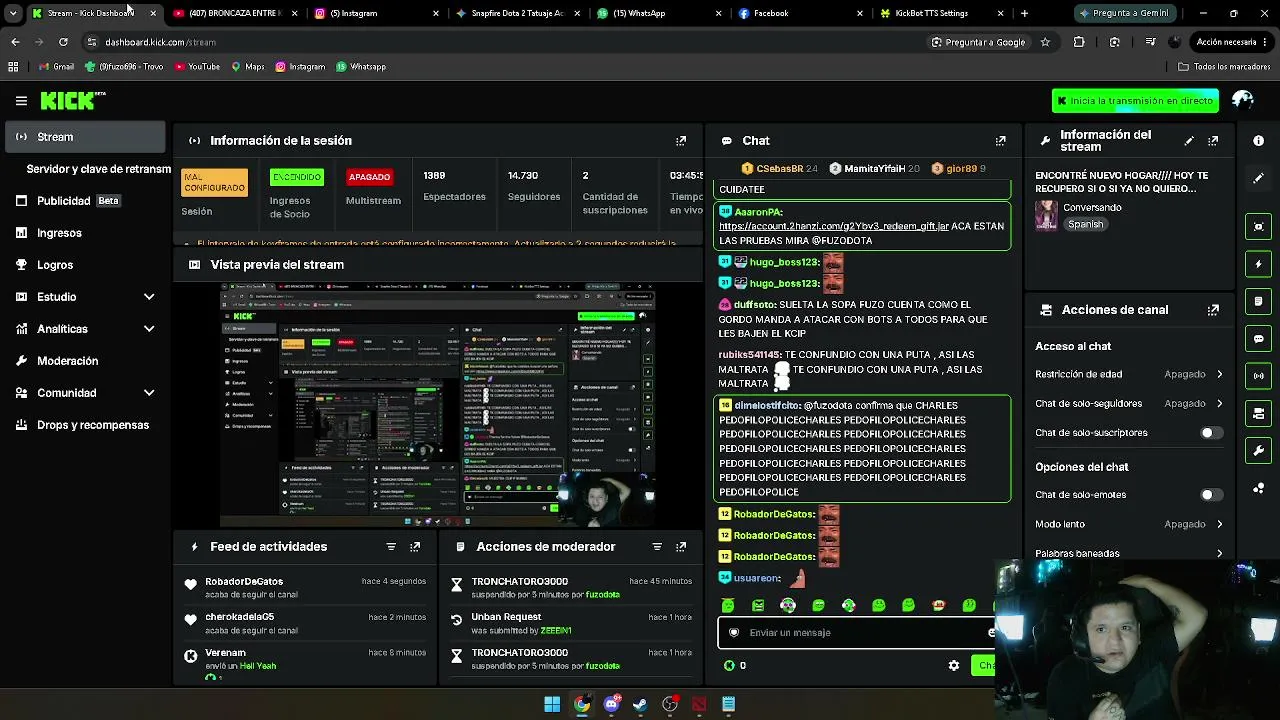Switch to the WhatsApp browser tab
Image resolution: width=1280 pixels, height=720 pixels.
tap(658, 13)
